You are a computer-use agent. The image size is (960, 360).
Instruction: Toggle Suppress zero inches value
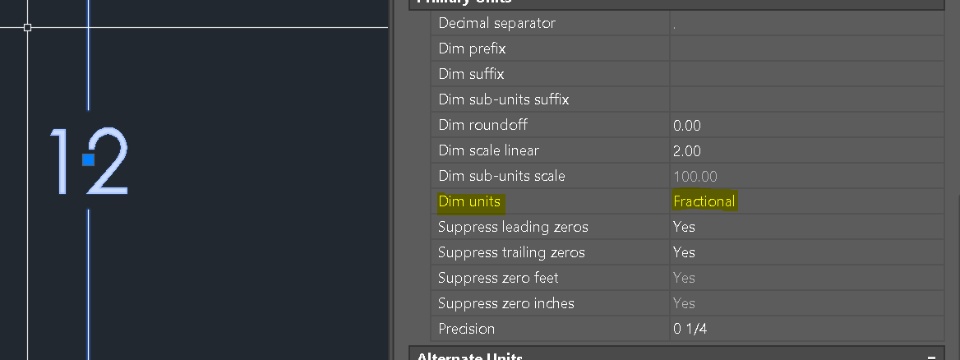point(806,303)
